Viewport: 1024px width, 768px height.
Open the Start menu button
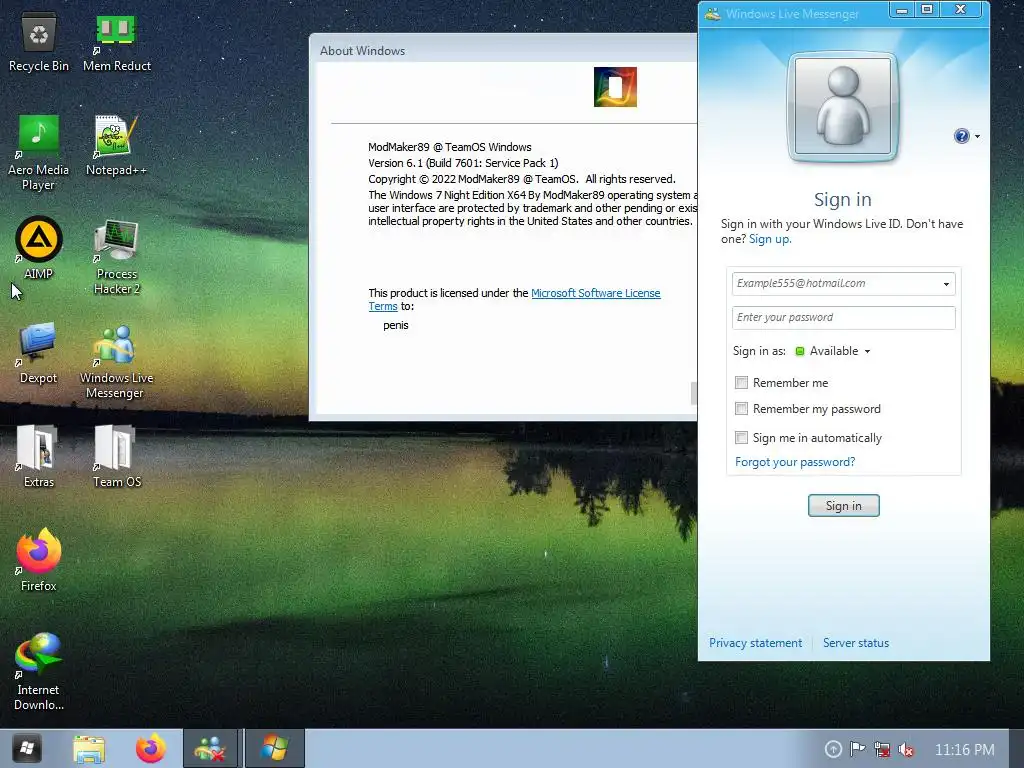pyautogui.click(x=27, y=748)
